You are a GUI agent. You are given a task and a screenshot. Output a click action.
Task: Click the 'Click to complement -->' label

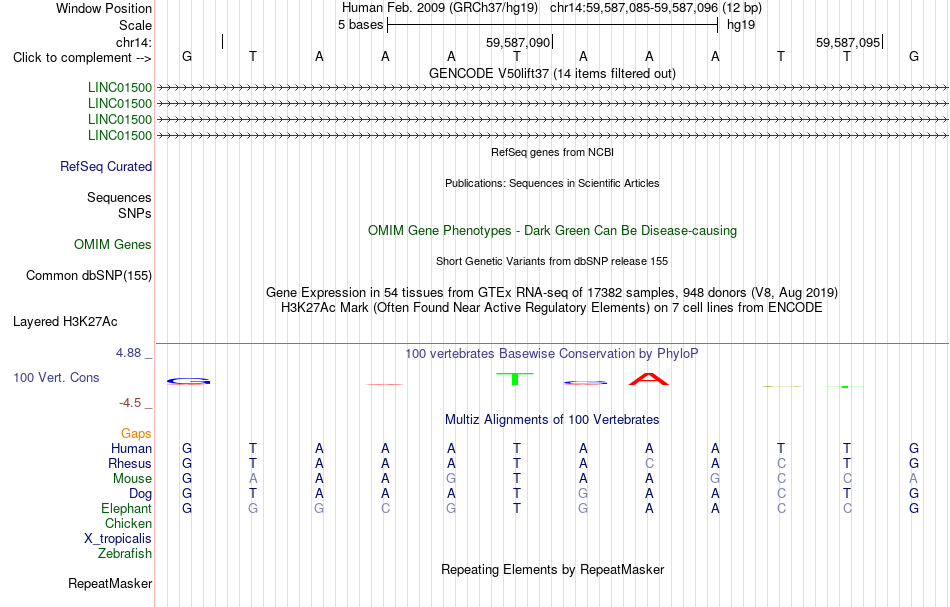(82, 58)
